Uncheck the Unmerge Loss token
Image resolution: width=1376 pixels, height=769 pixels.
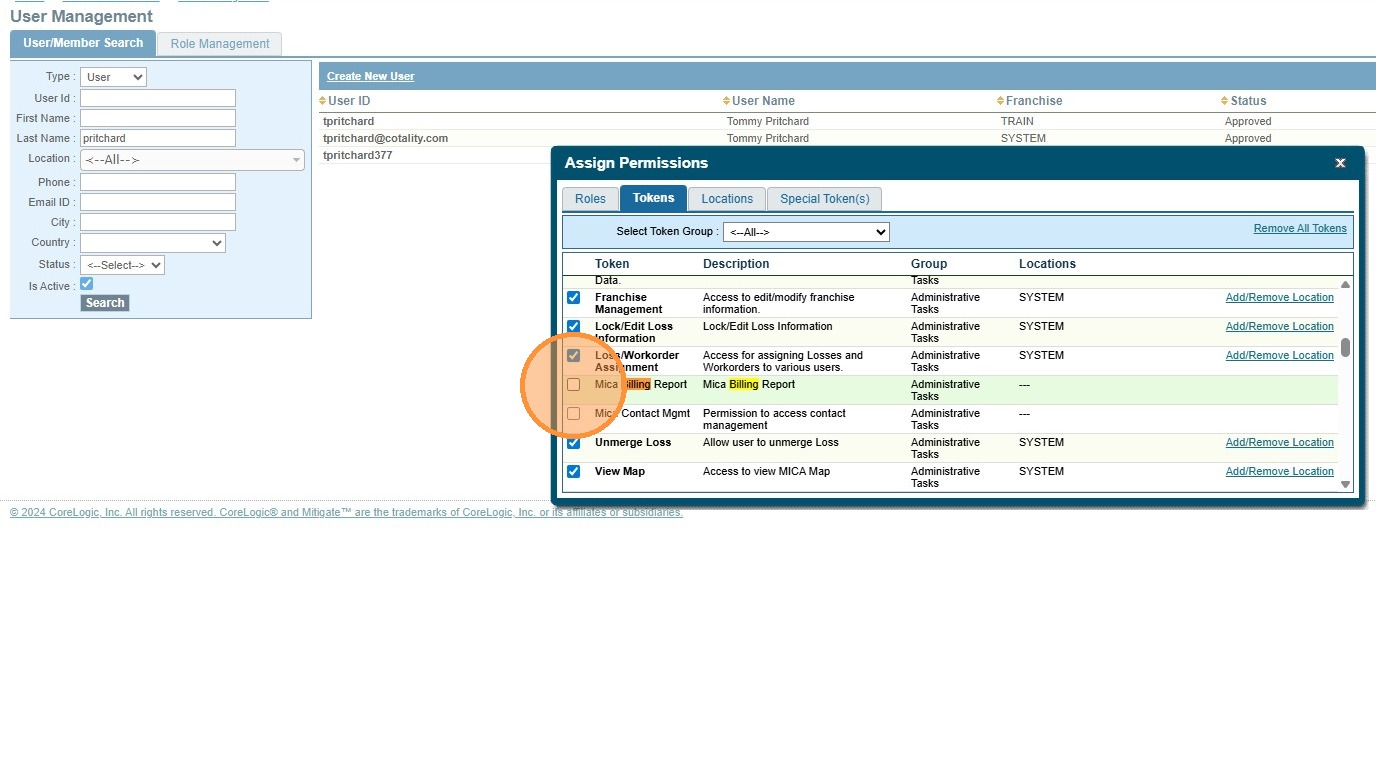tap(574, 443)
